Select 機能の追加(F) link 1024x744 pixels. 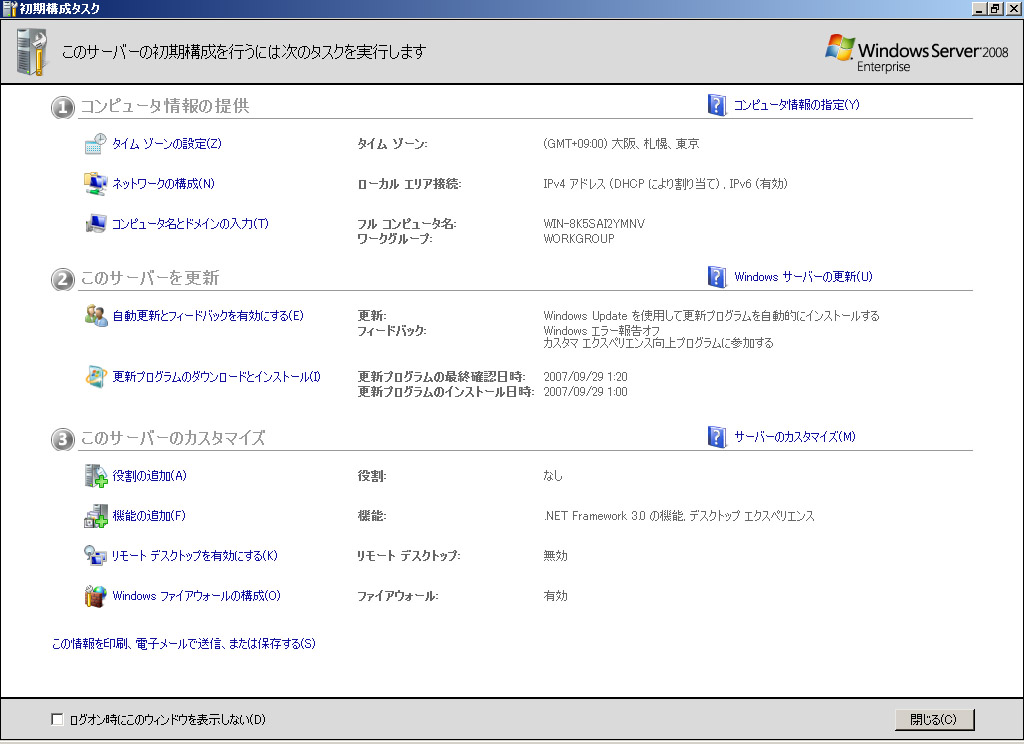click(149, 515)
